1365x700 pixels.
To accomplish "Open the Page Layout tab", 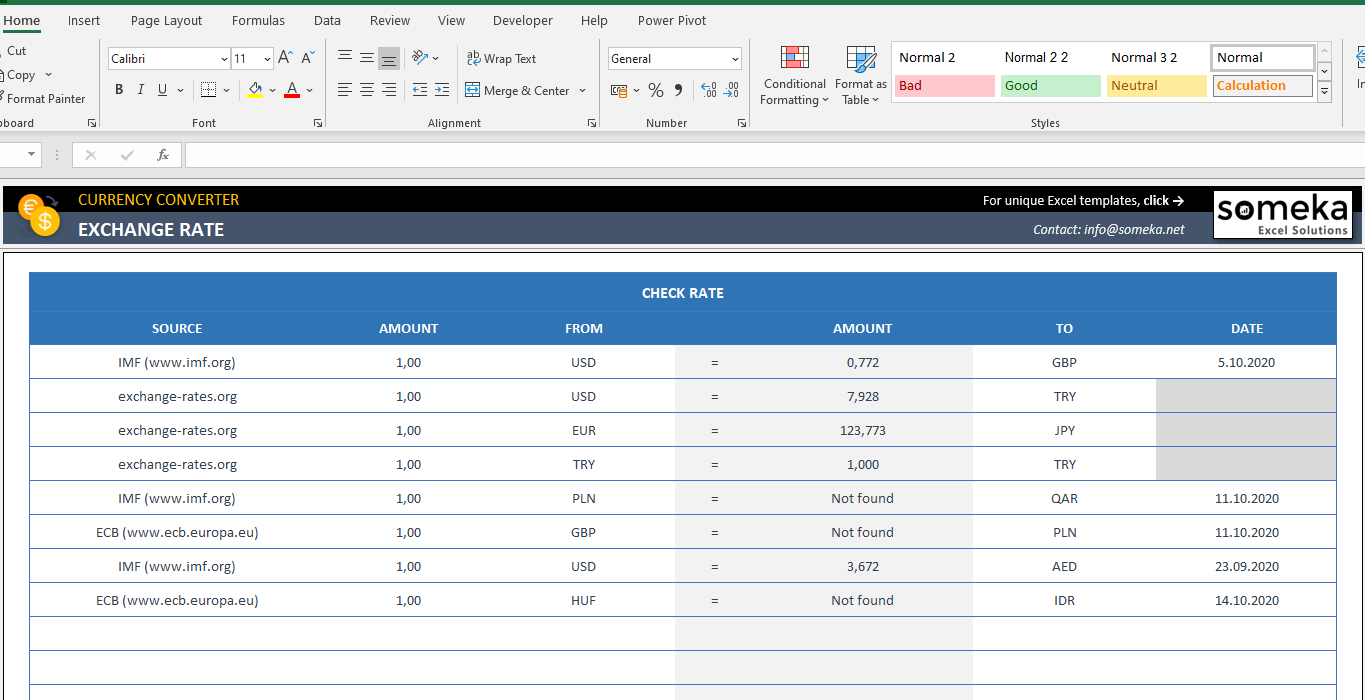I will (x=166, y=20).
